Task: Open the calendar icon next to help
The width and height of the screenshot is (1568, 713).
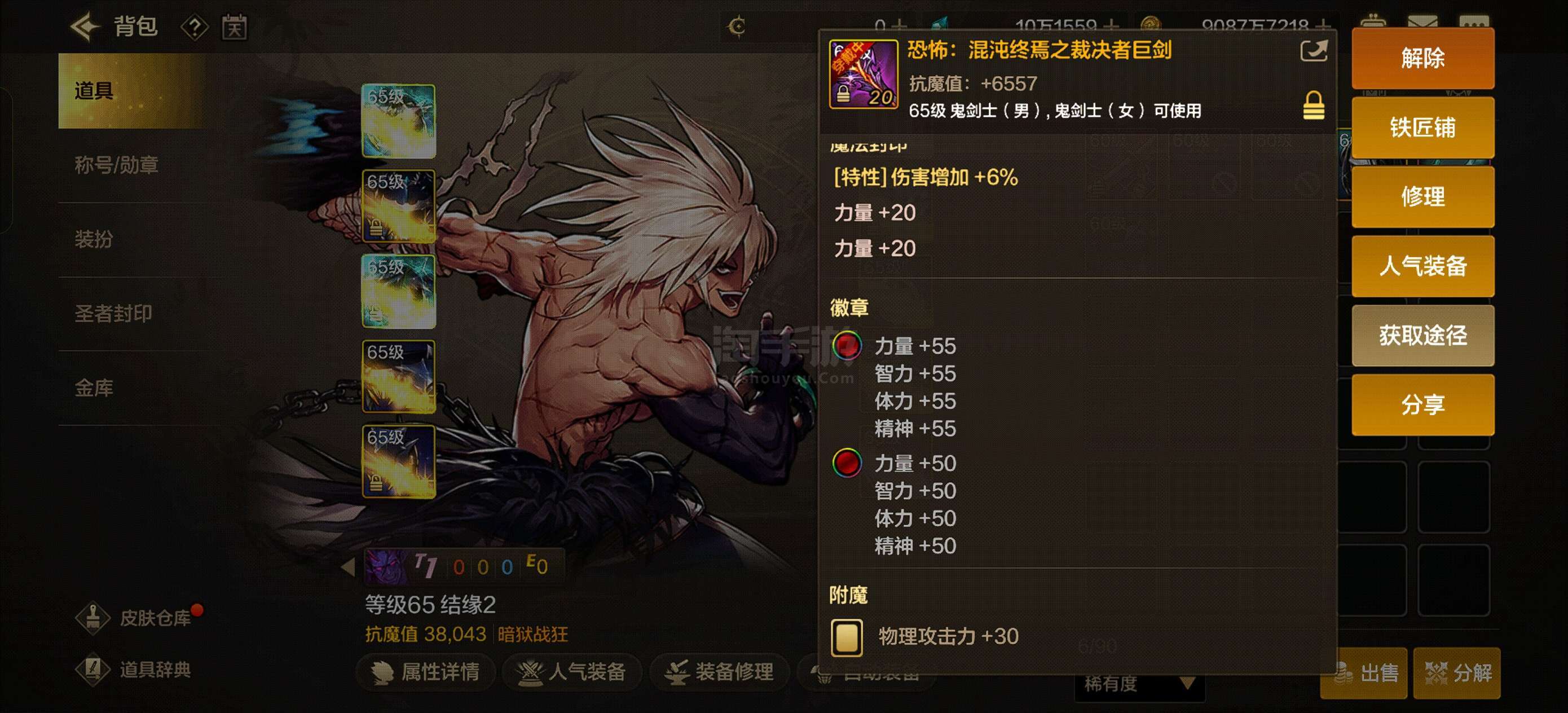Action: coord(234,28)
